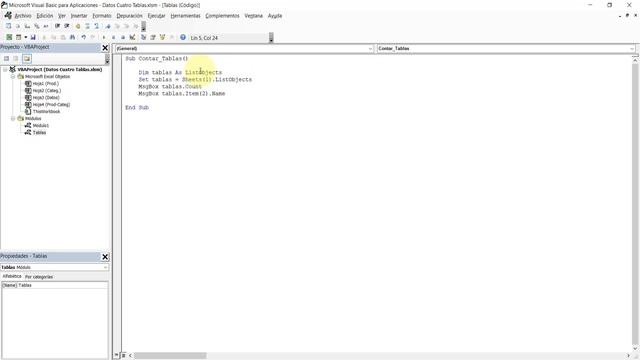Open the Complementos menu

pyautogui.click(x=222, y=16)
